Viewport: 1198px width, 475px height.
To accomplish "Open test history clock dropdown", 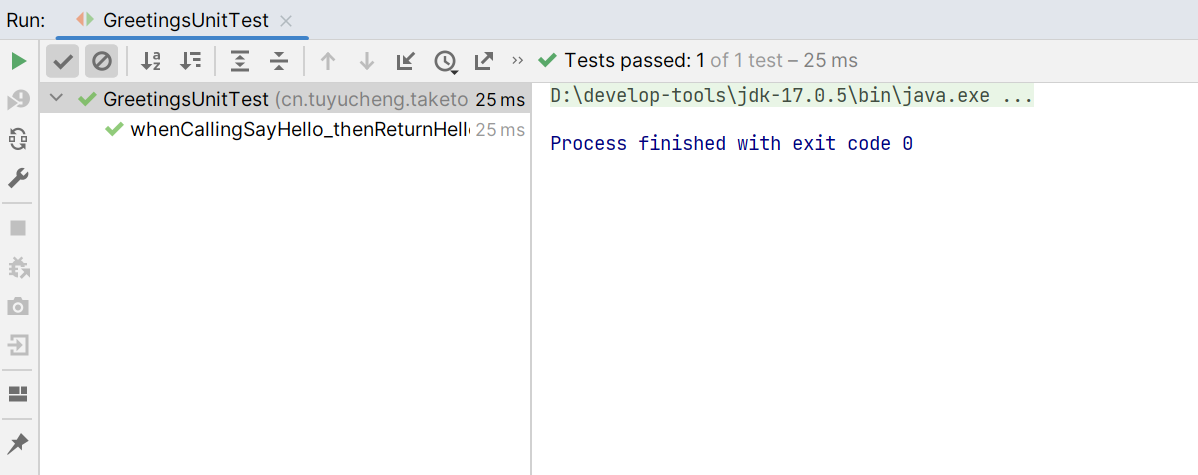I will (x=445, y=62).
